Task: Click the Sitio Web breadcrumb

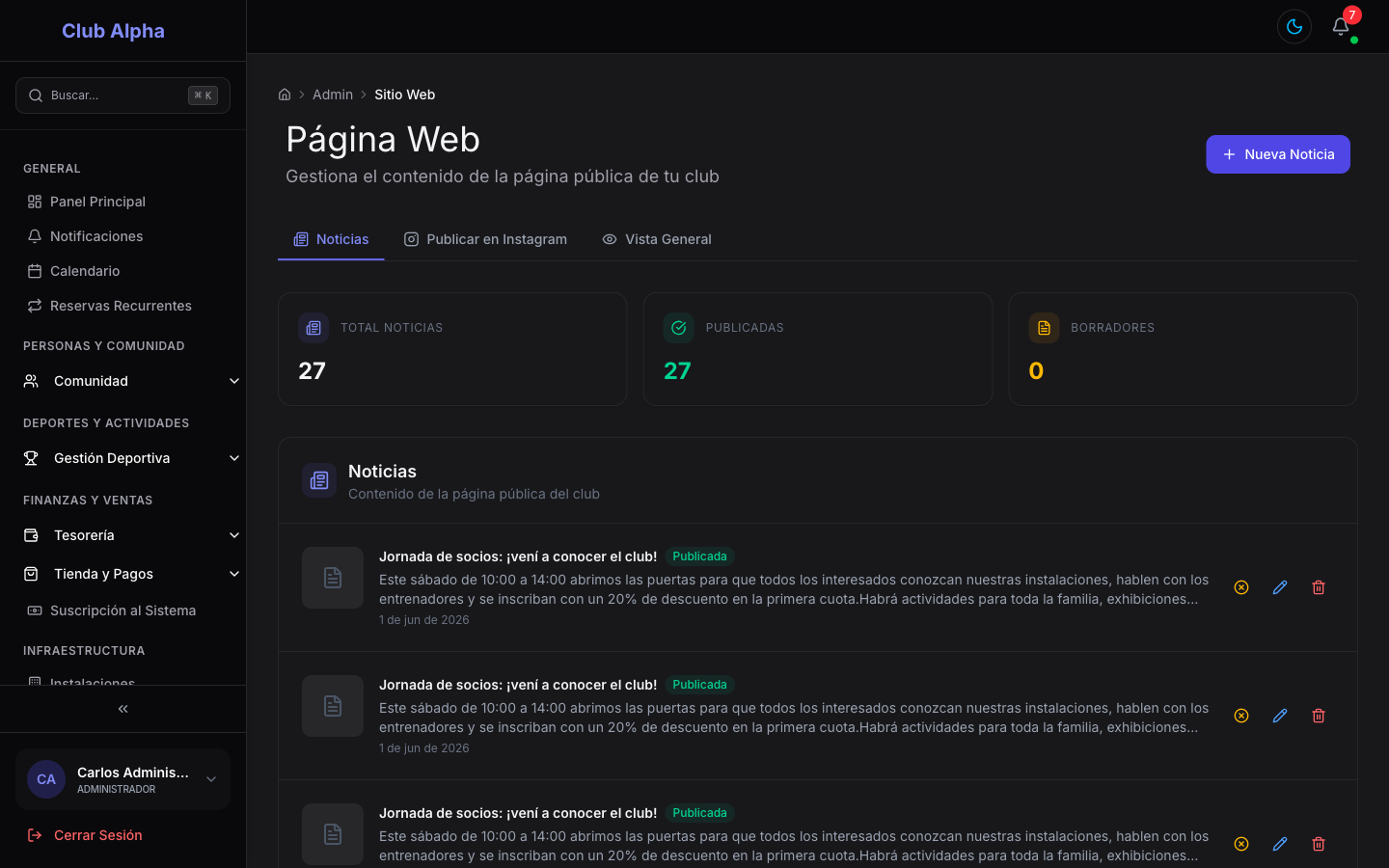Action: pos(405,95)
